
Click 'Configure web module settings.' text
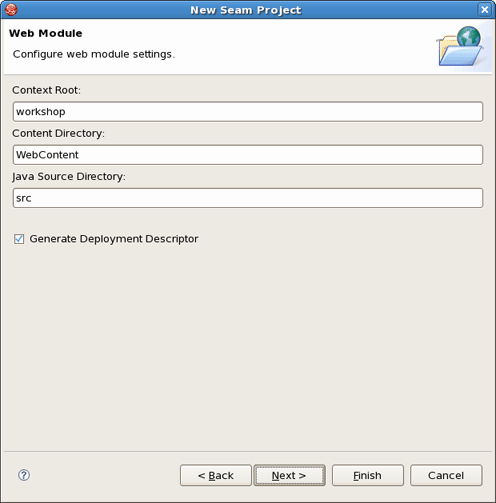click(94, 54)
